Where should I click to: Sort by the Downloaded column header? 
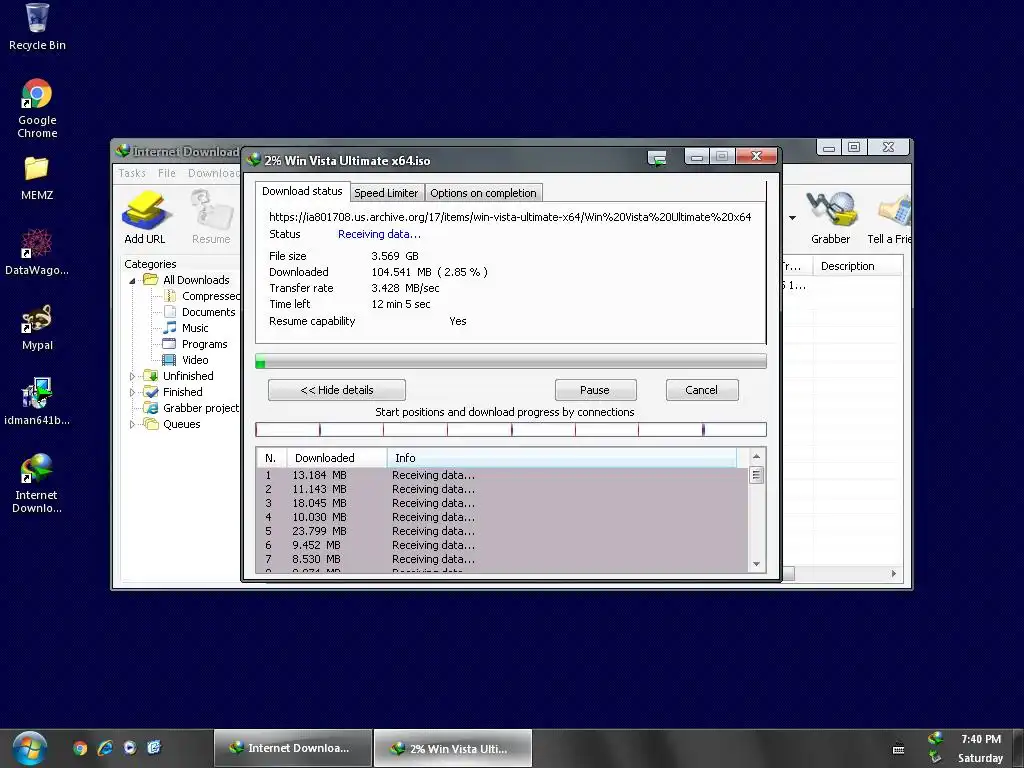(x=337, y=458)
